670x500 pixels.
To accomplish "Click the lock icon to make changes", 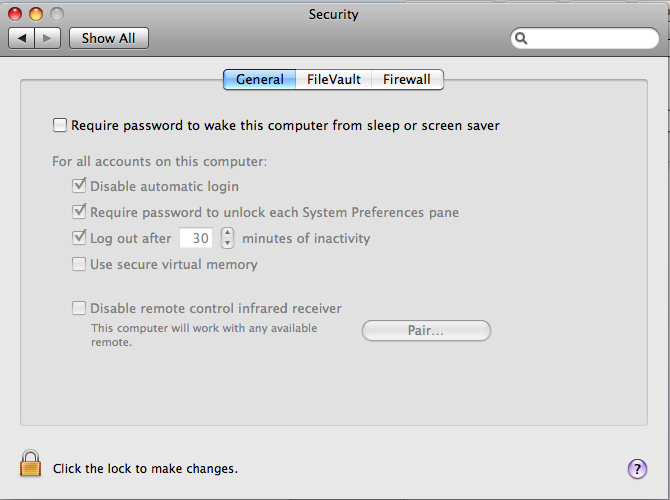I will 31,464.
